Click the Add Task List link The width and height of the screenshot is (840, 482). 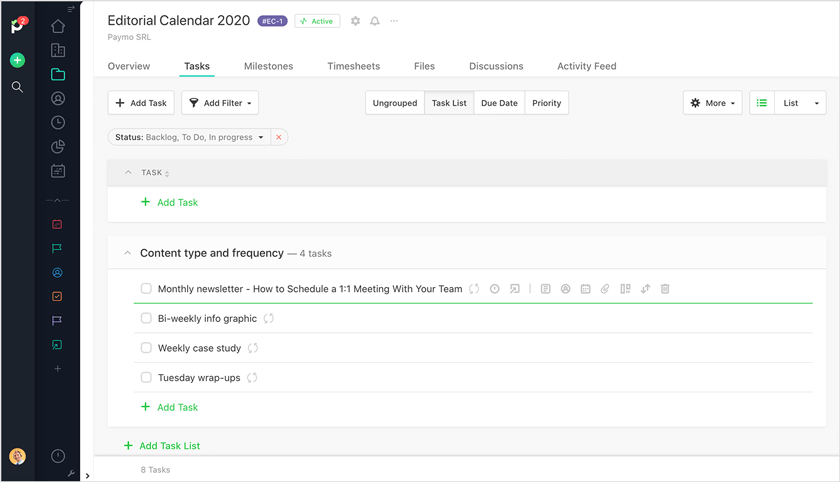pyautogui.click(x=168, y=446)
